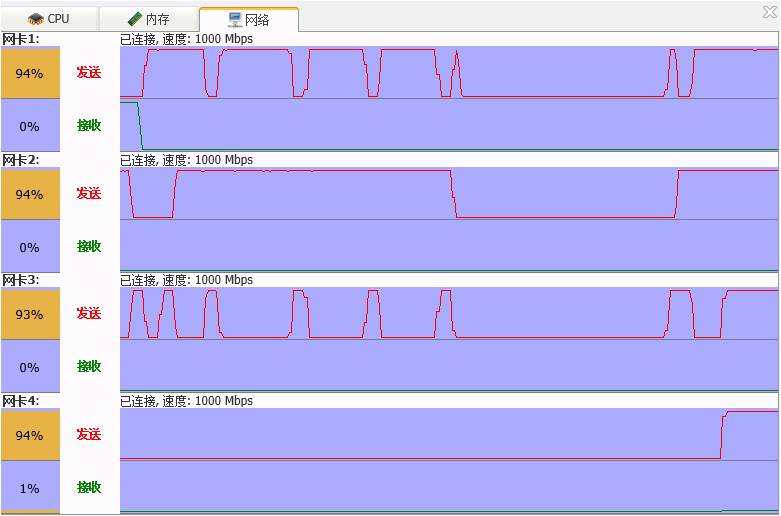
Task: Click 网卡3 receive usage 0% box
Action: pos(30,367)
